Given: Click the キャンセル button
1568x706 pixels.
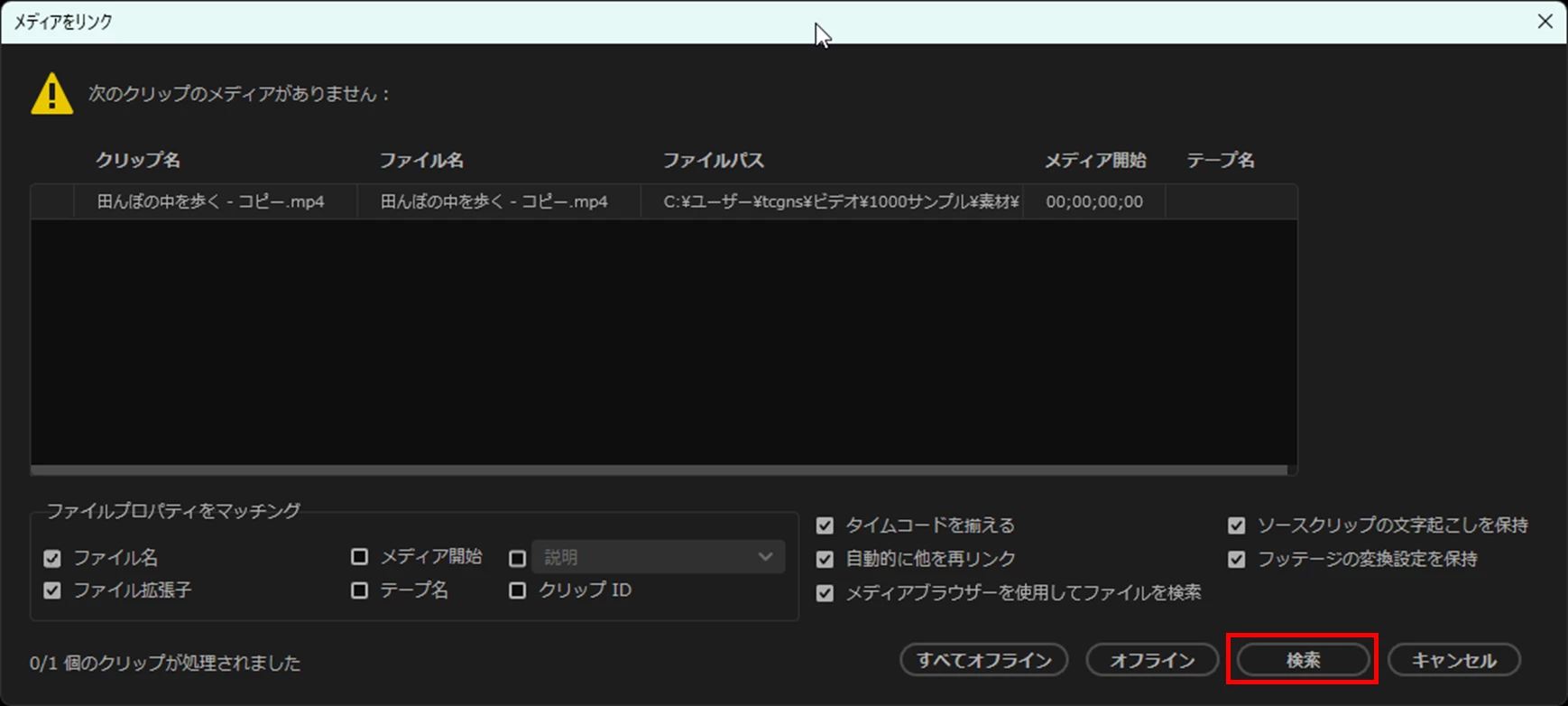Looking at the screenshot, I should pyautogui.click(x=1454, y=660).
